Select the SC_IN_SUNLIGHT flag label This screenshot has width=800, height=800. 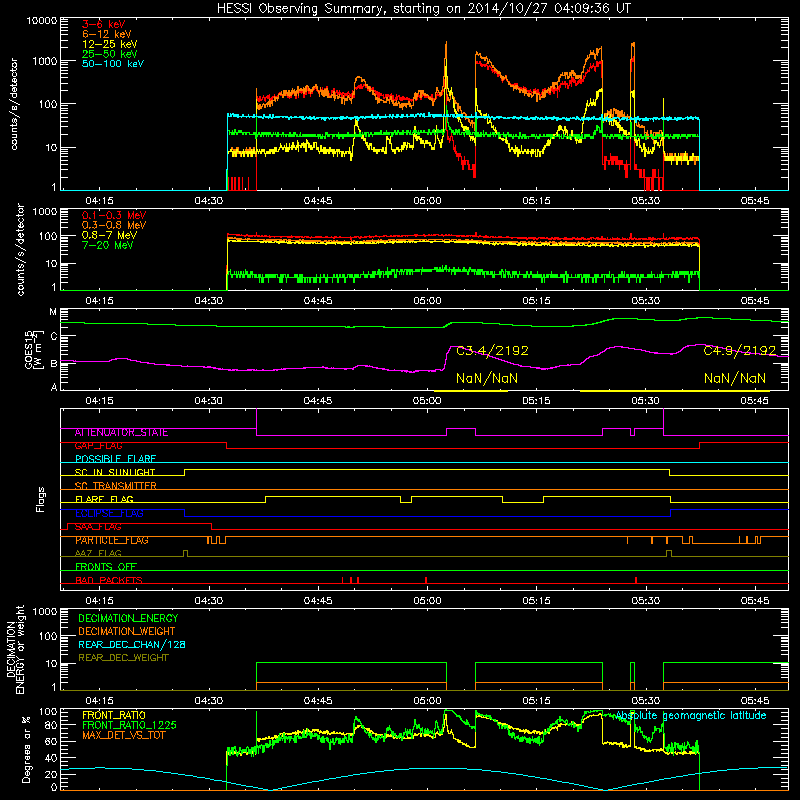tap(115, 473)
